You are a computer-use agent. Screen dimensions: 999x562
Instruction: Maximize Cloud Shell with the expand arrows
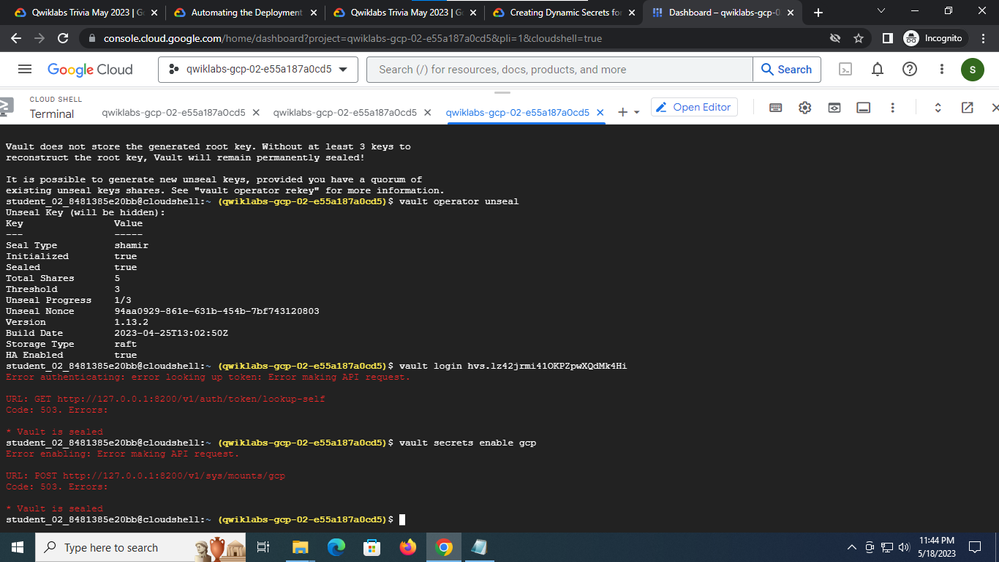pyautogui.click(x=938, y=108)
